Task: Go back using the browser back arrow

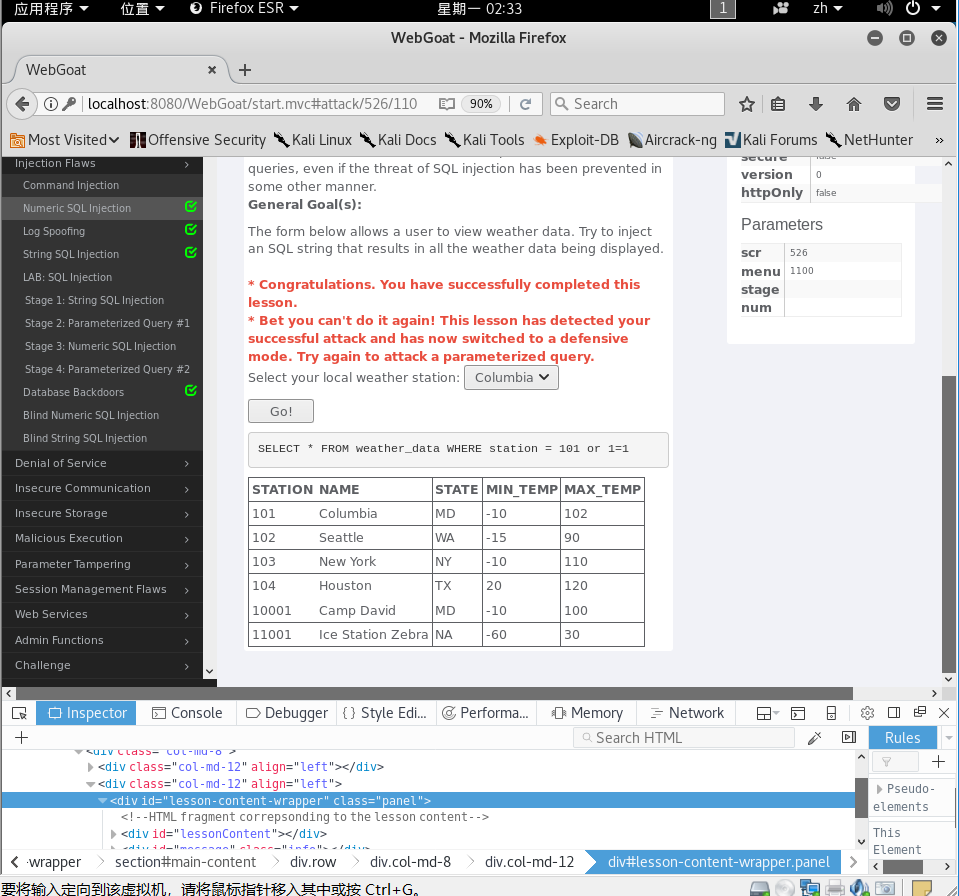Action: click(22, 104)
